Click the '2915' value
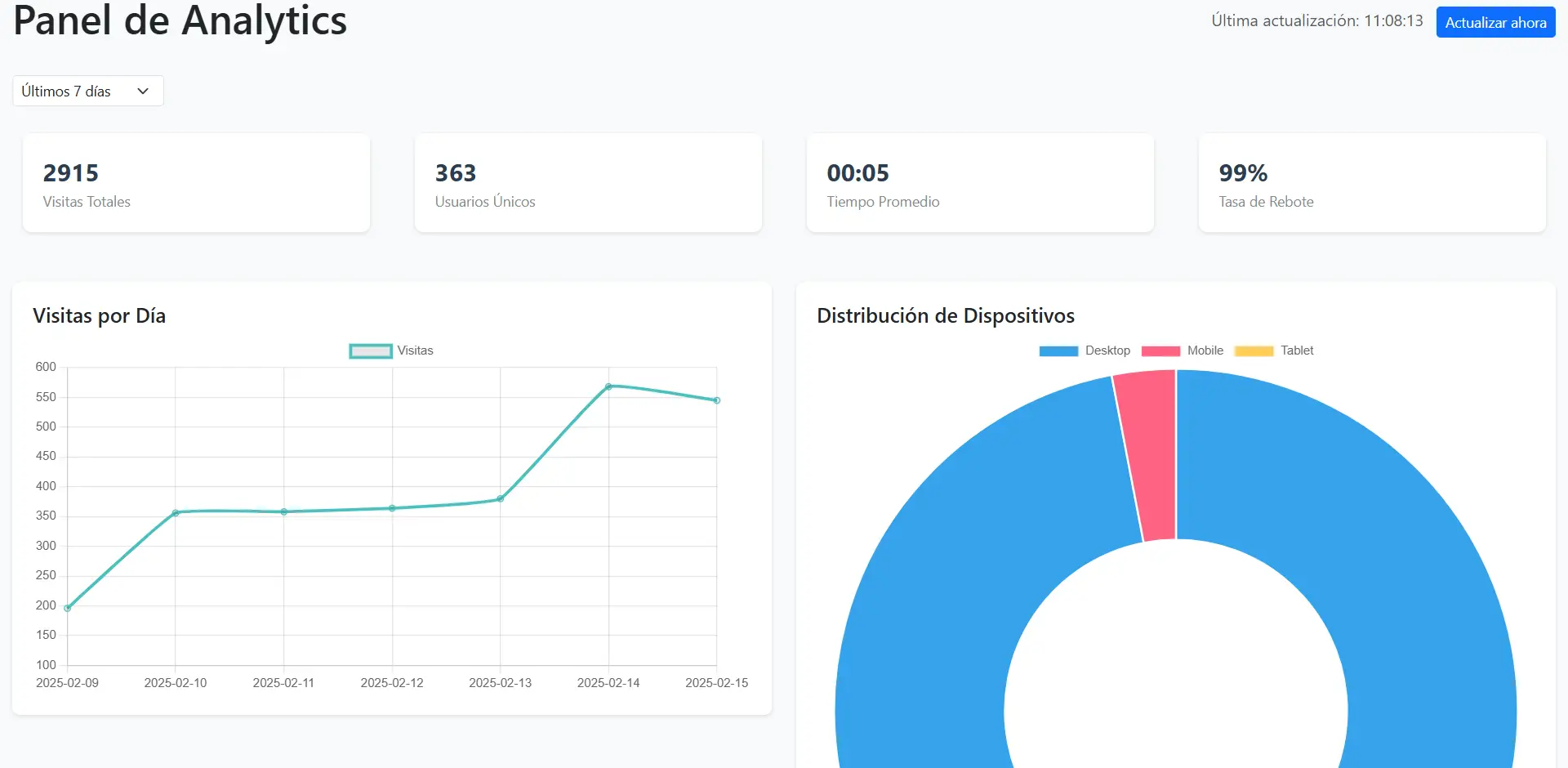Viewport: 1568px width, 768px height. pos(71,173)
